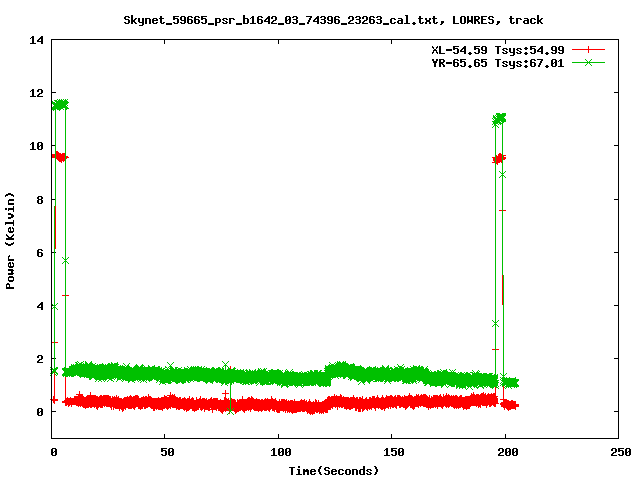Click the y-axis tick label 8
This screenshot has height=480, width=640.
40,200
